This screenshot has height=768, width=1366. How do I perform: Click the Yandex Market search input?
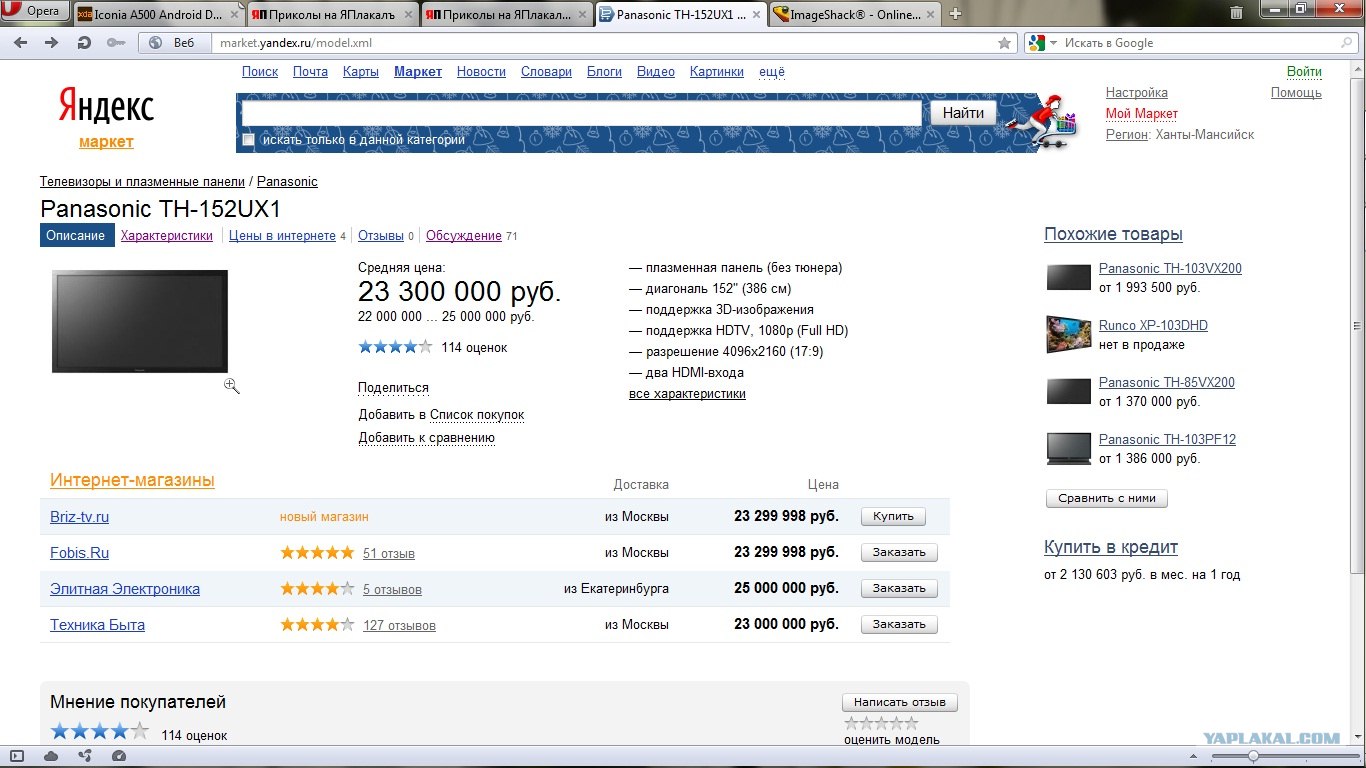(581, 113)
